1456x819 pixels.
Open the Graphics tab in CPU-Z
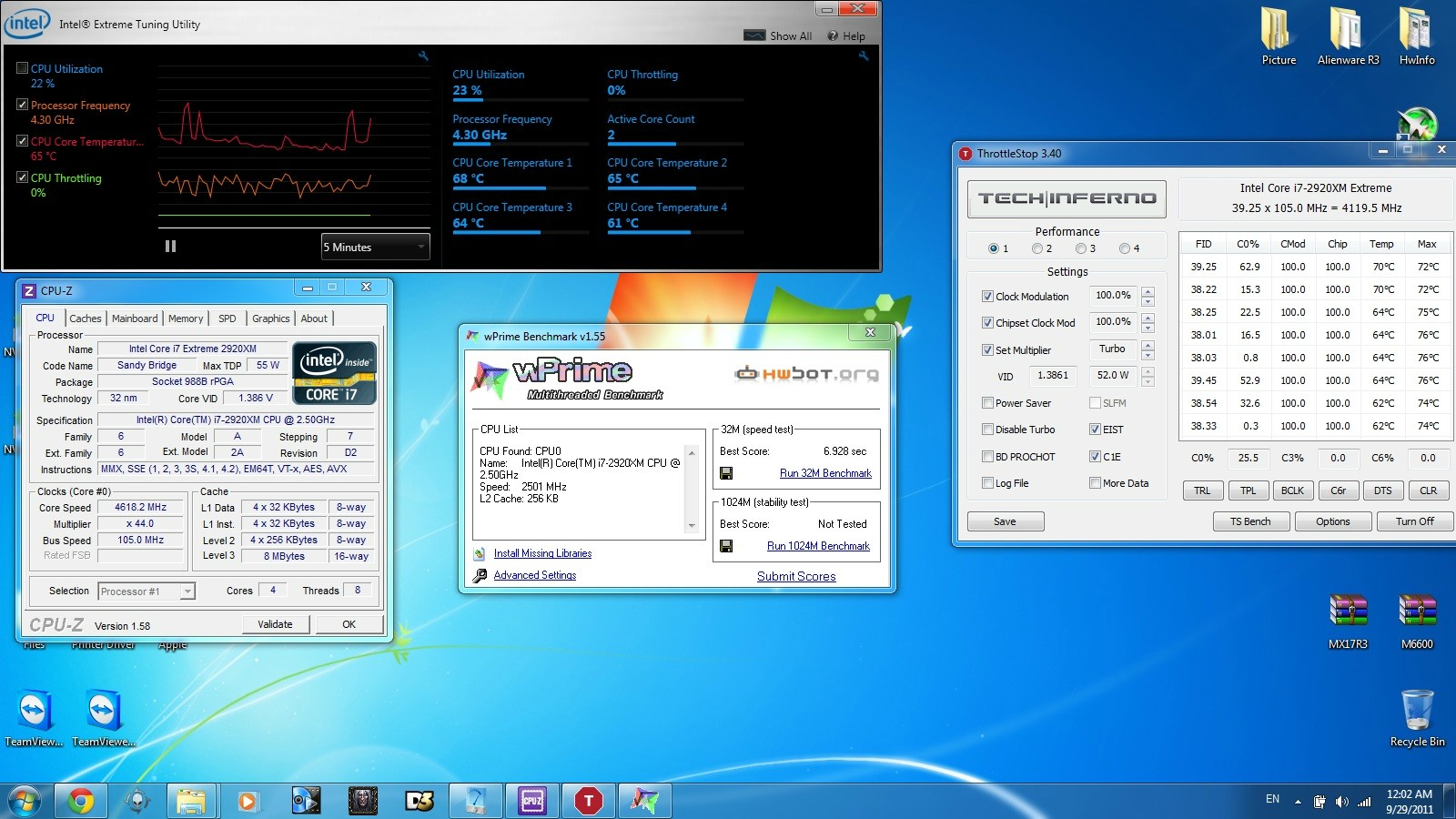click(x=270, y=318)
